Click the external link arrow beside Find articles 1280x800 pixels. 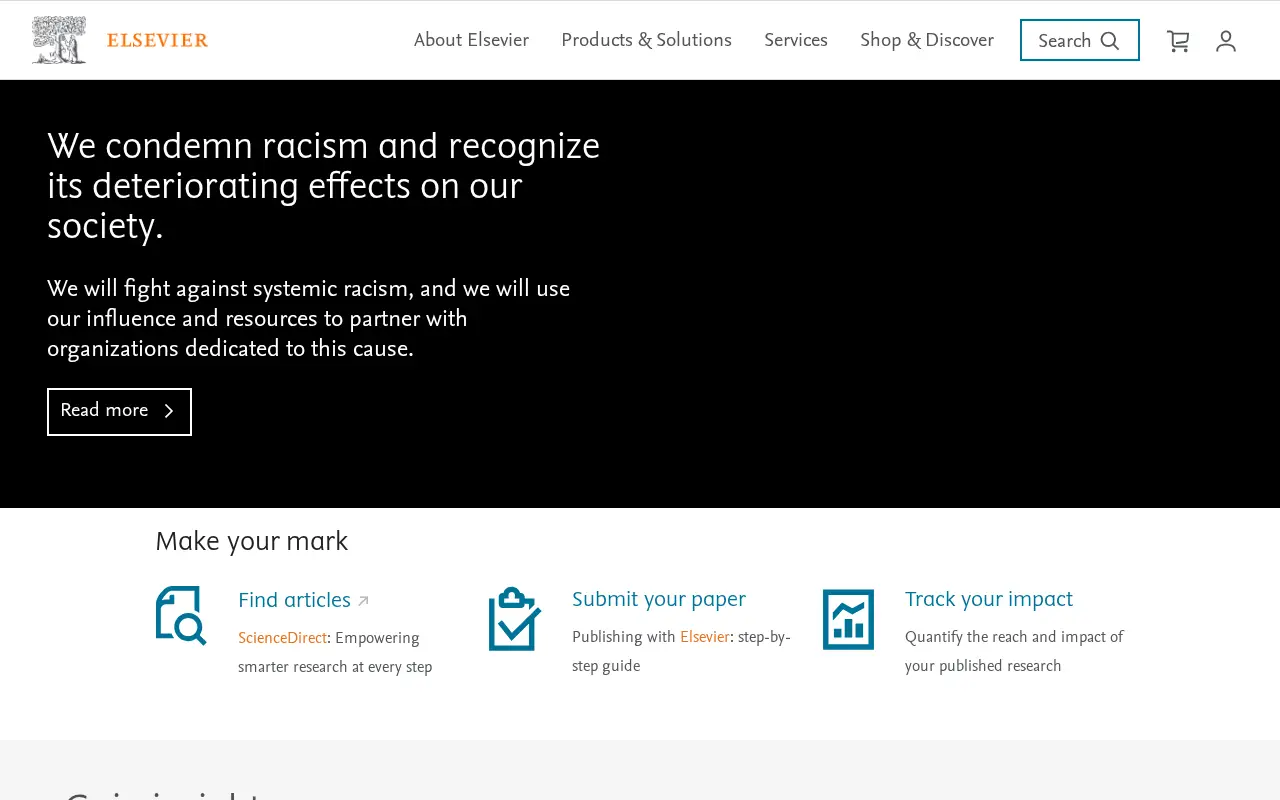click(363, 601)
